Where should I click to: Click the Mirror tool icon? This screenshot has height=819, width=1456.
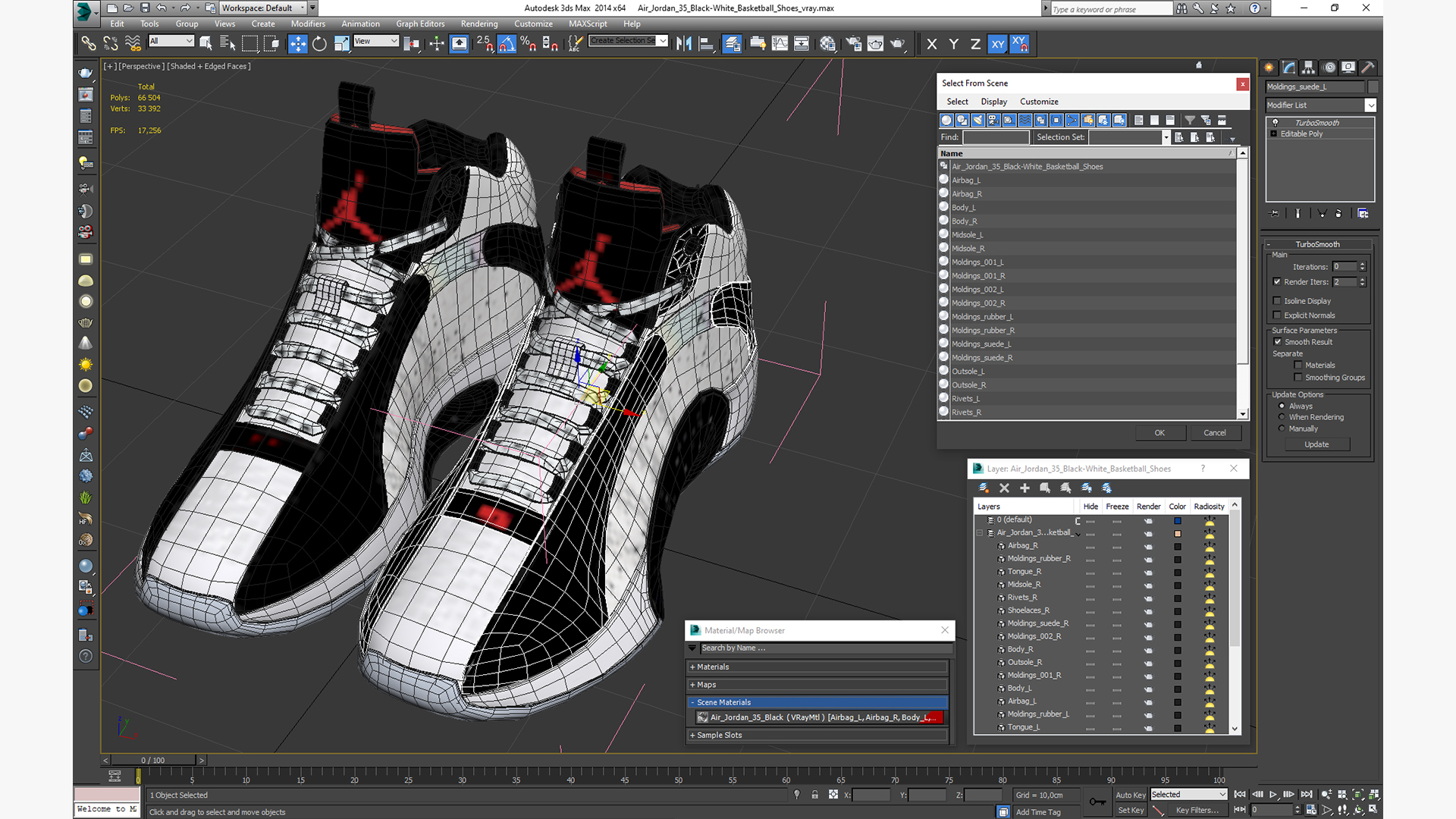tap(684, 44)
